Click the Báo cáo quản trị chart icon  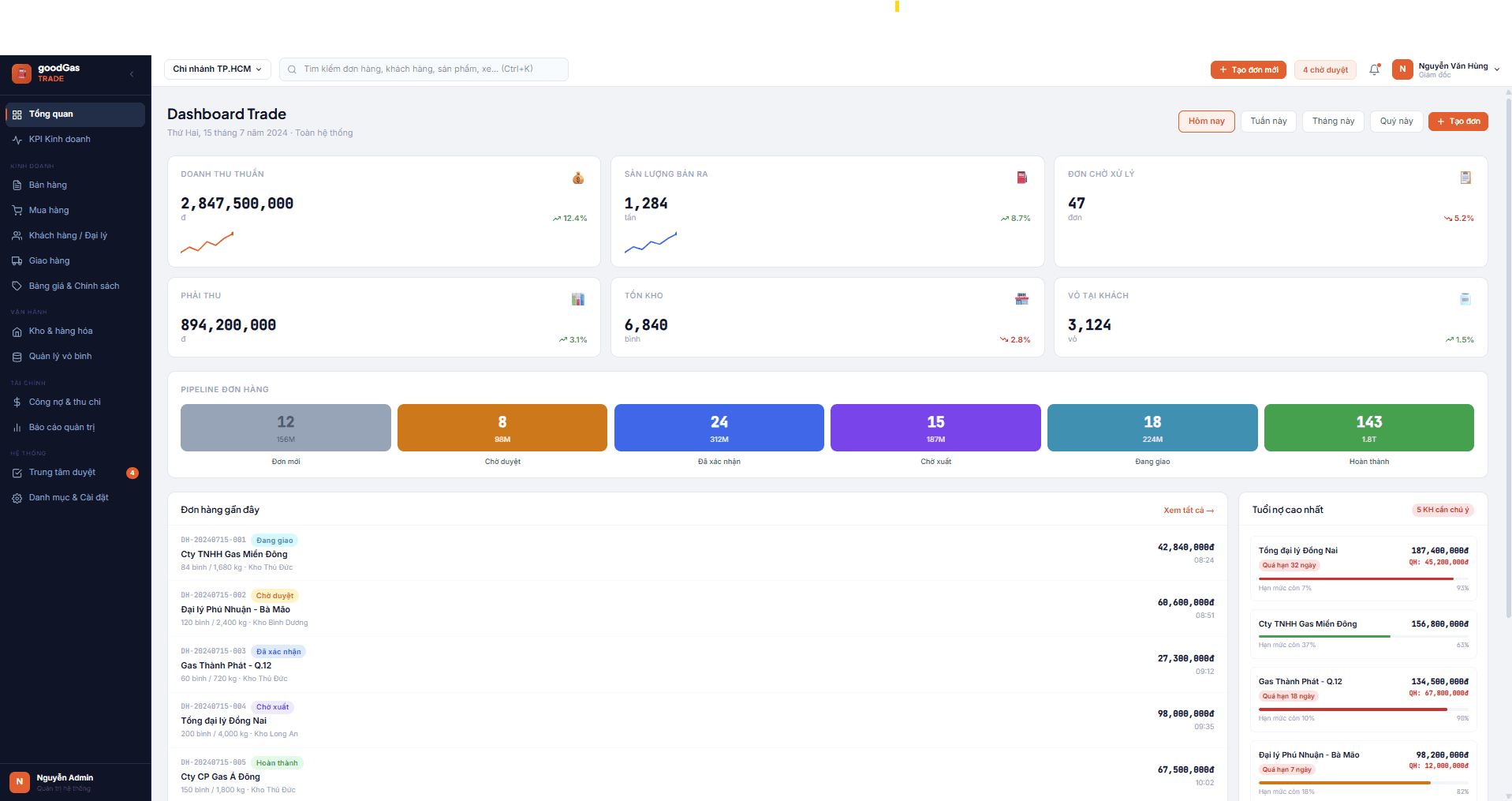coord(17,428)
